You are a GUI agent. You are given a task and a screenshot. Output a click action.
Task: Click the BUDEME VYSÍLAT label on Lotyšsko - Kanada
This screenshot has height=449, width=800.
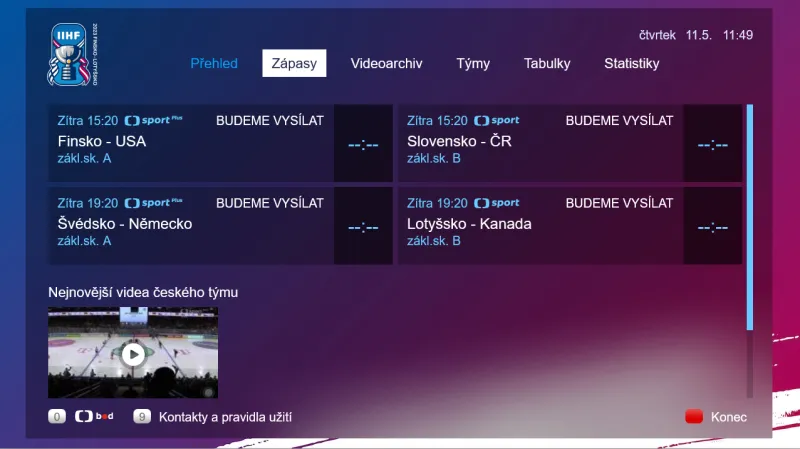(619, 204)
